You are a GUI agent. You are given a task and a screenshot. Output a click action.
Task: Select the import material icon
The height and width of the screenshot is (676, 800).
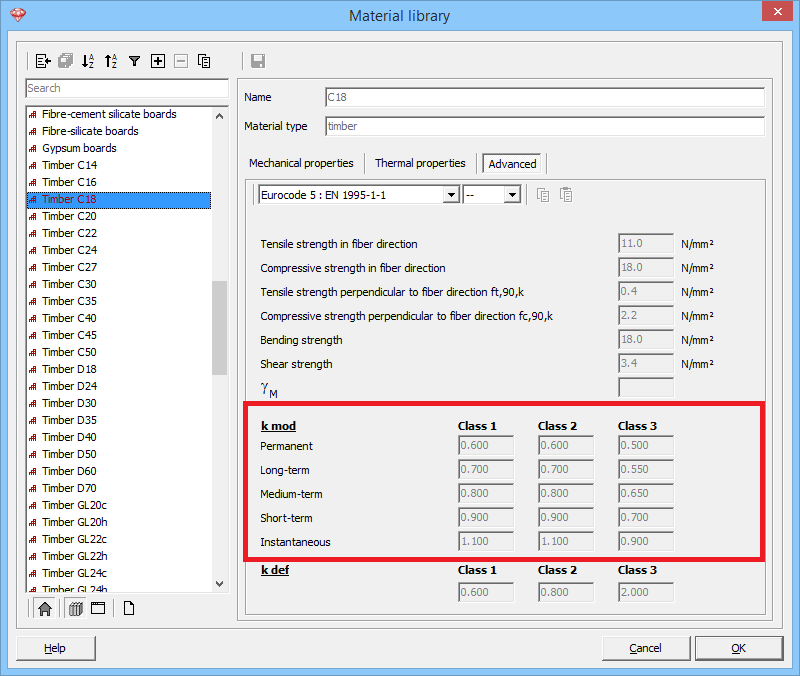tap(41, 61)
